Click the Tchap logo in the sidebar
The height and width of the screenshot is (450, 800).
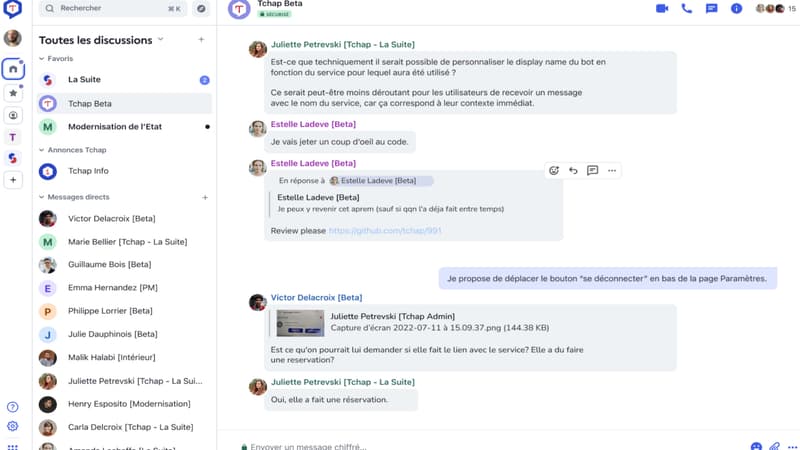(12, 9)
